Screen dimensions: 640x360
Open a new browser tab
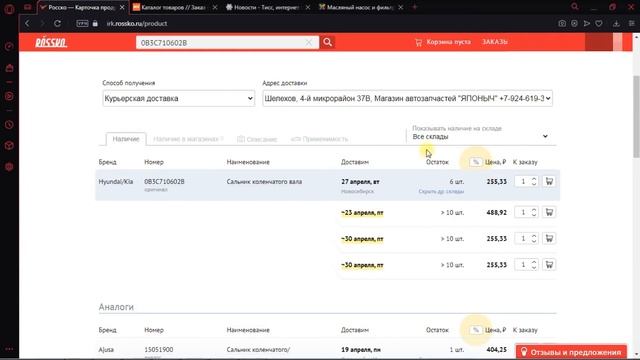415,7
